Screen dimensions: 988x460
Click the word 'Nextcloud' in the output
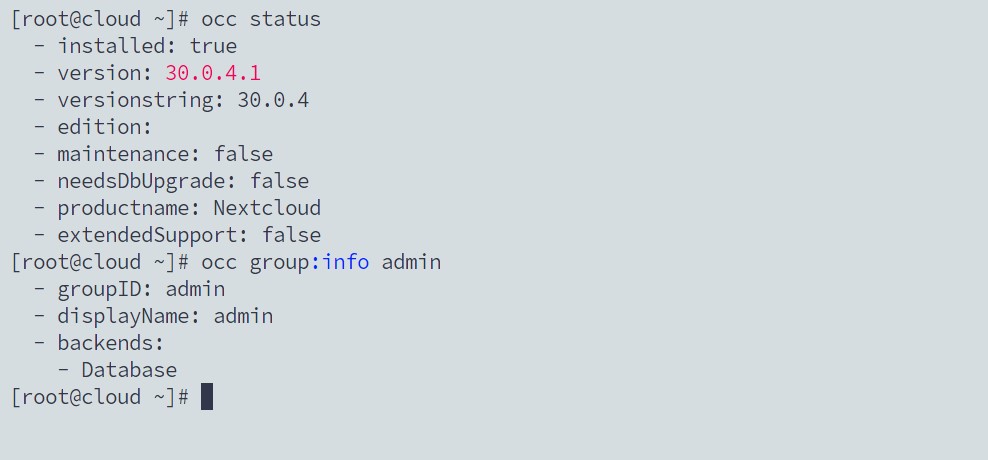(x=267, y=207)
